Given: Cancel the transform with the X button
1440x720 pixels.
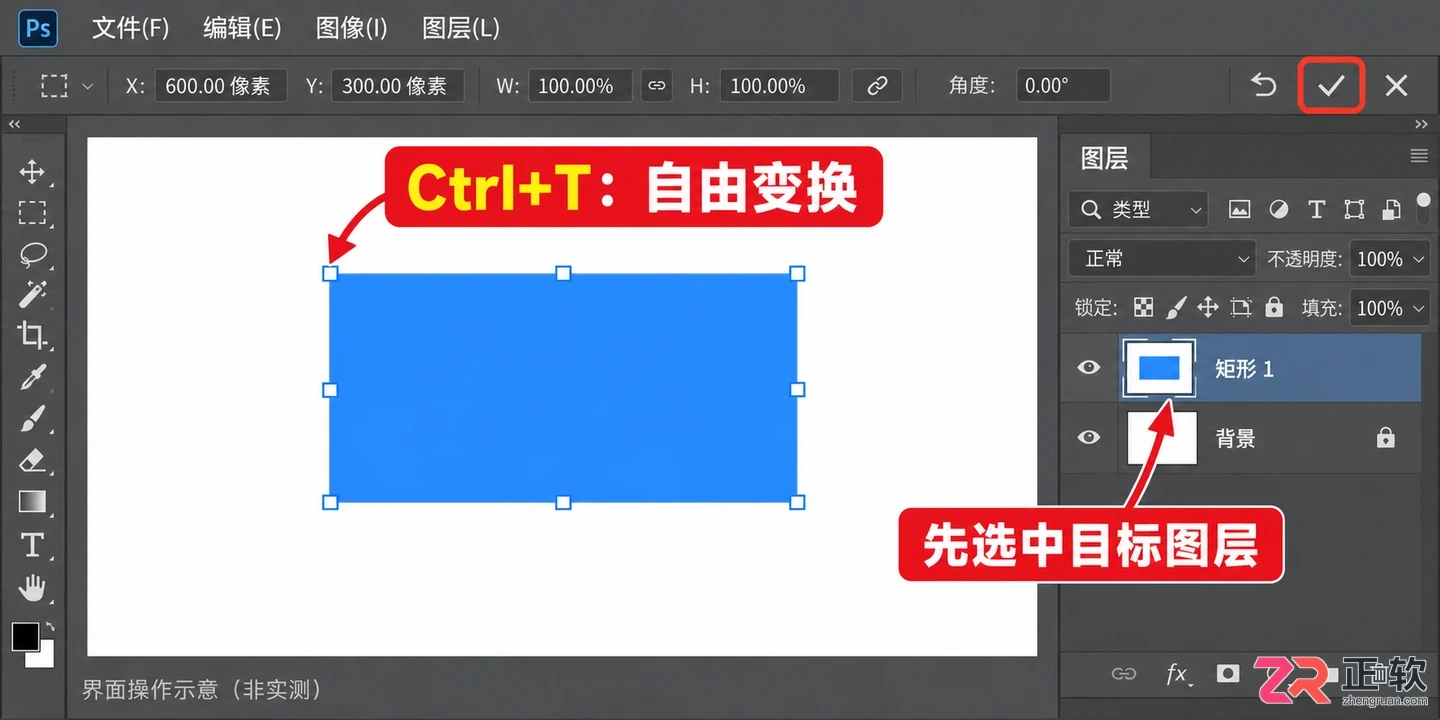Looking at the screenshot, I should click(1396, 85).
